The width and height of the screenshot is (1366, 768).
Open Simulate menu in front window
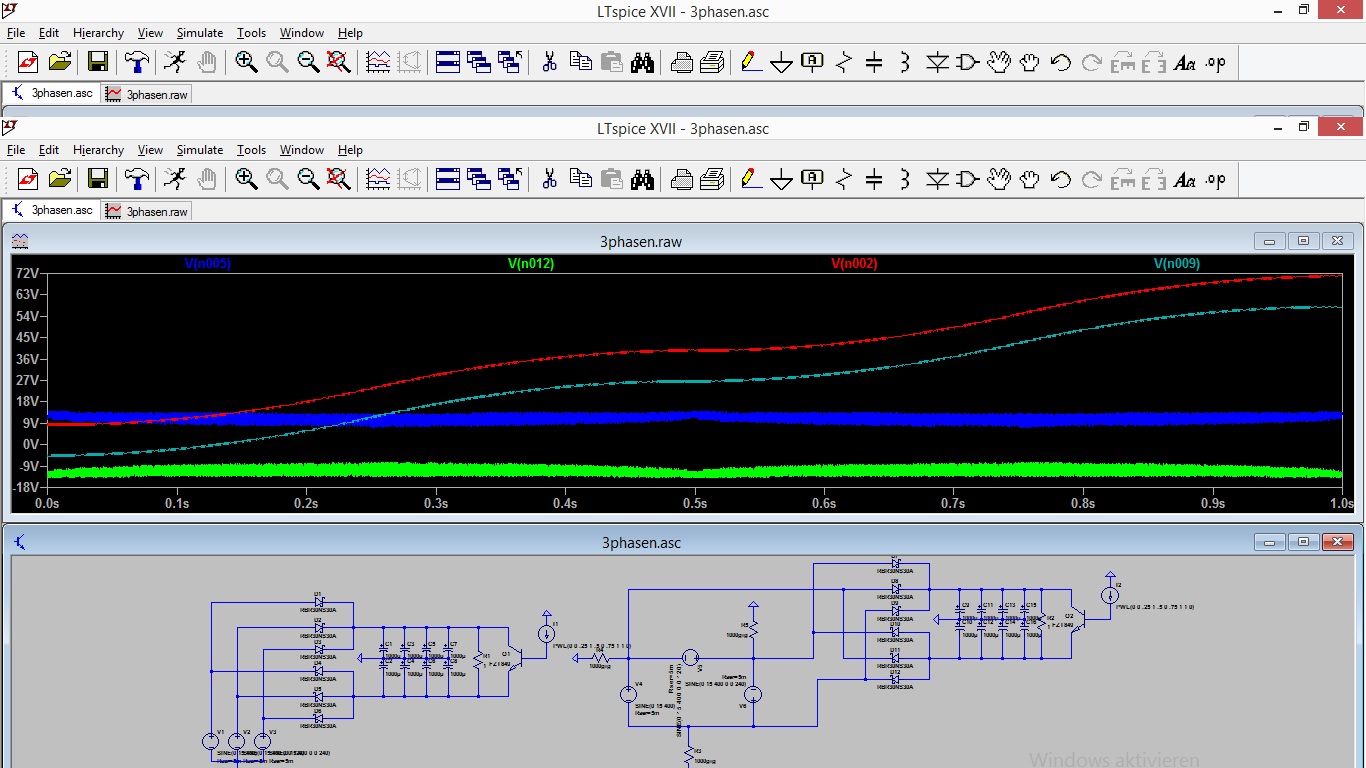click(200, 150)
